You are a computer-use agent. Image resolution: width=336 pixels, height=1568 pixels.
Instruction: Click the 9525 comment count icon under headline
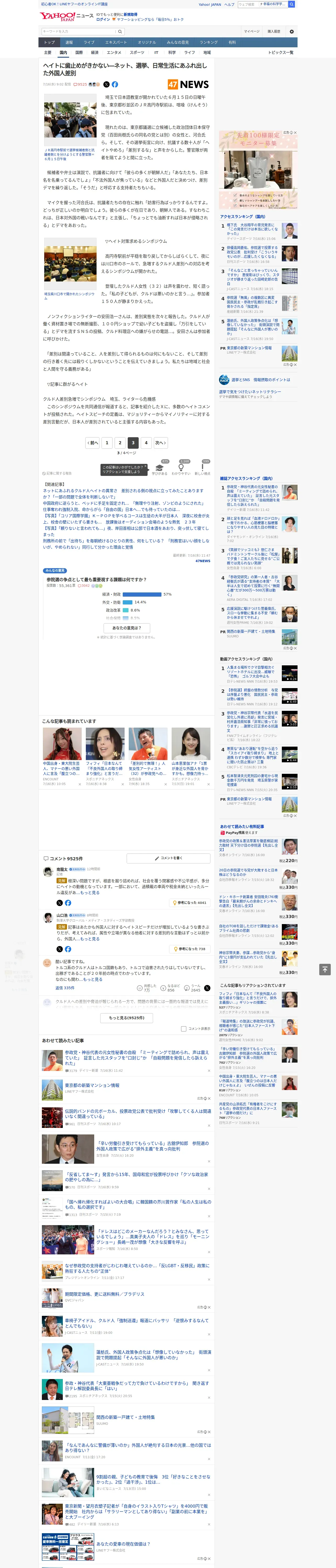[81, 85]
